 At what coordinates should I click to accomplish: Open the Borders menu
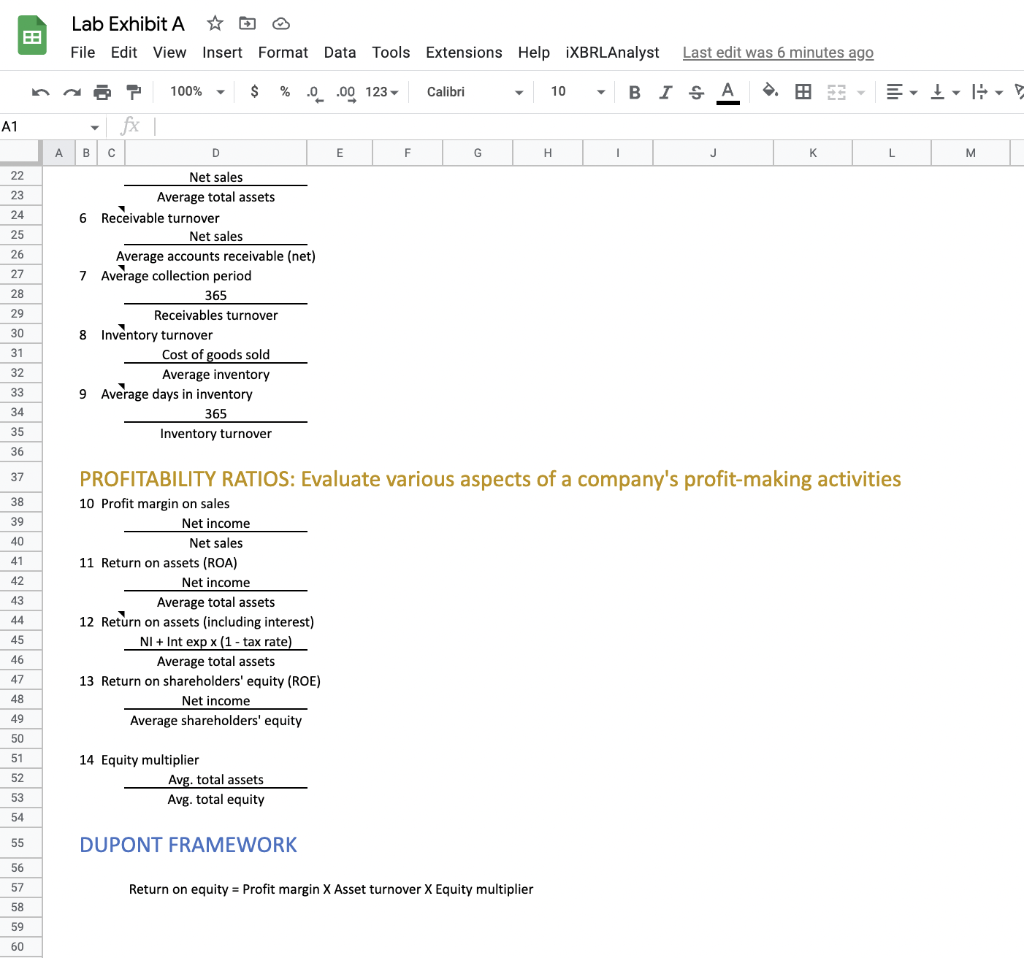(x=803, y=91)
